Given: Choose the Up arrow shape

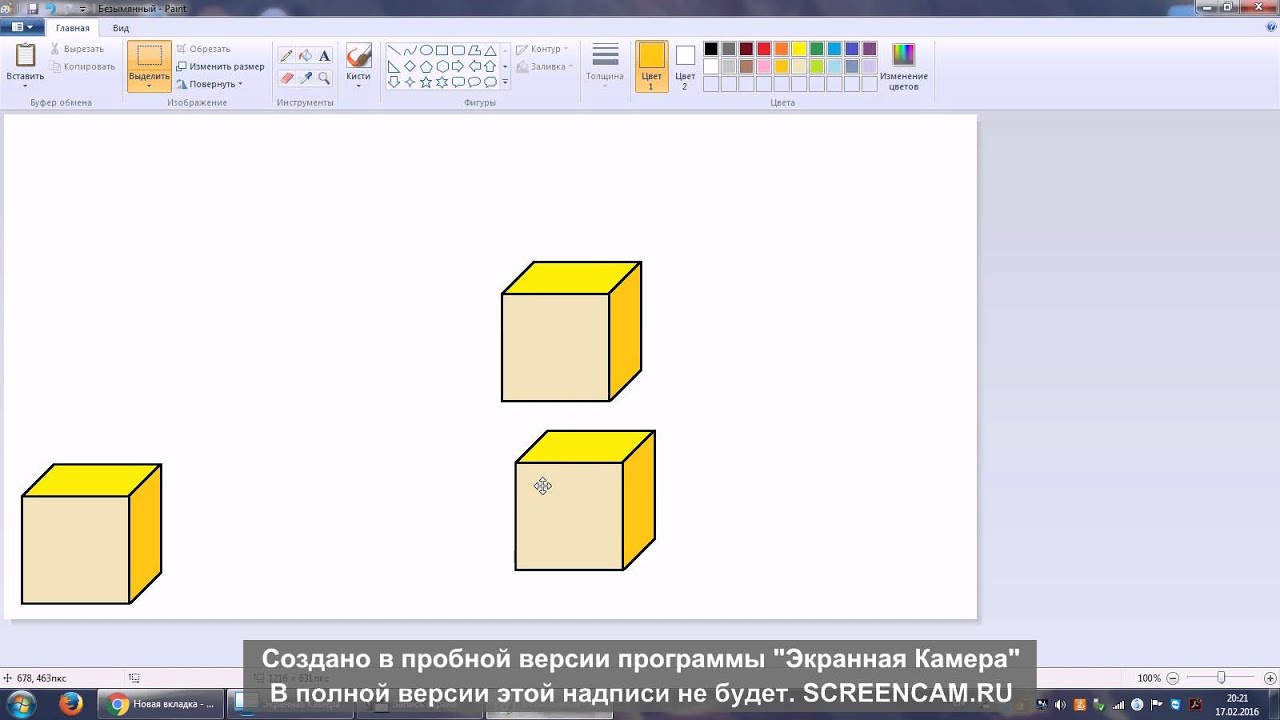Looking at the screenshot, I should 490,66.
